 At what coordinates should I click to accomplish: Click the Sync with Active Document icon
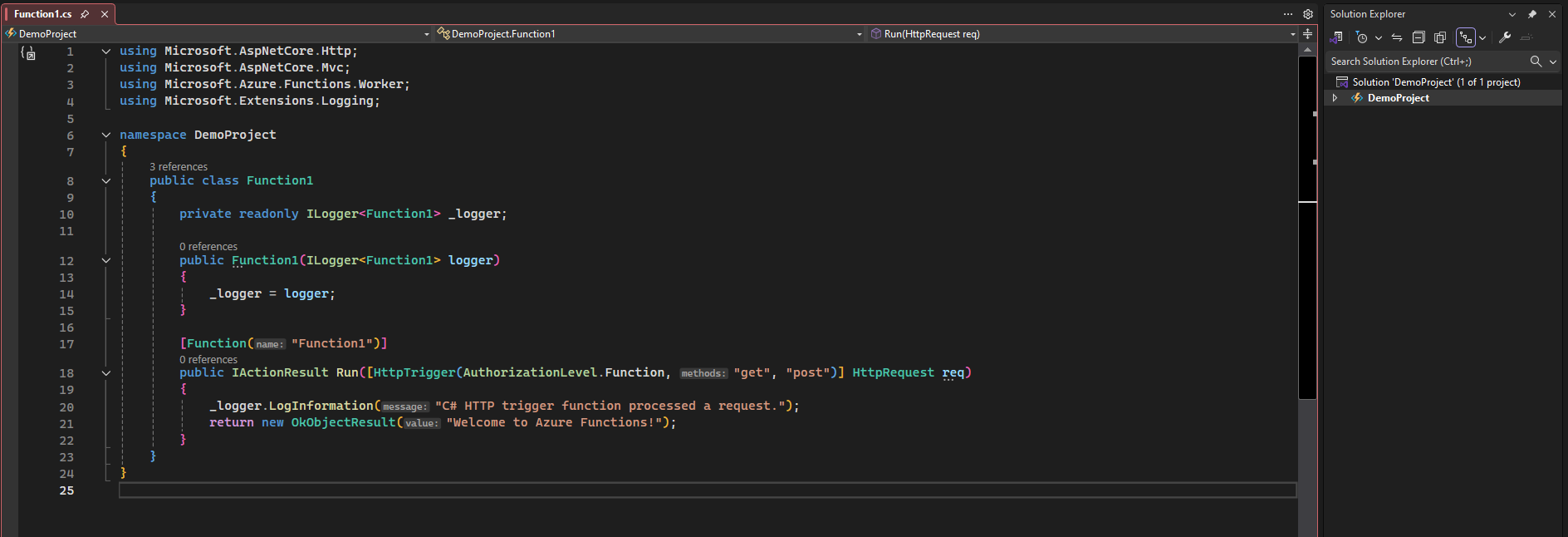[x=1397, y=37]
